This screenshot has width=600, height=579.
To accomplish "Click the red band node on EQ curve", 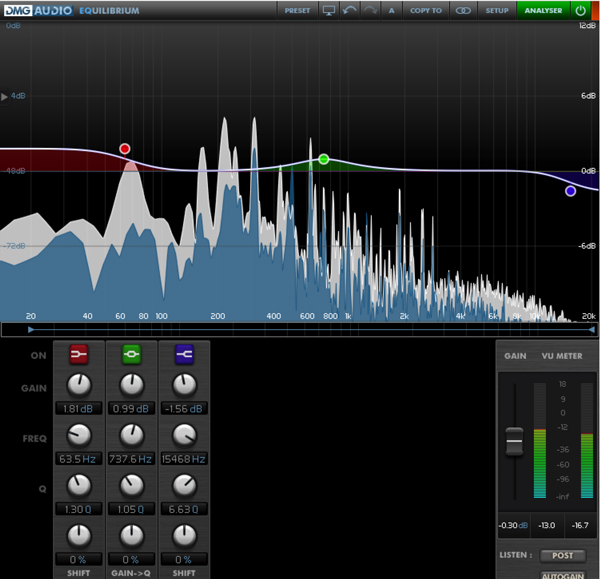I will [125, 149].
